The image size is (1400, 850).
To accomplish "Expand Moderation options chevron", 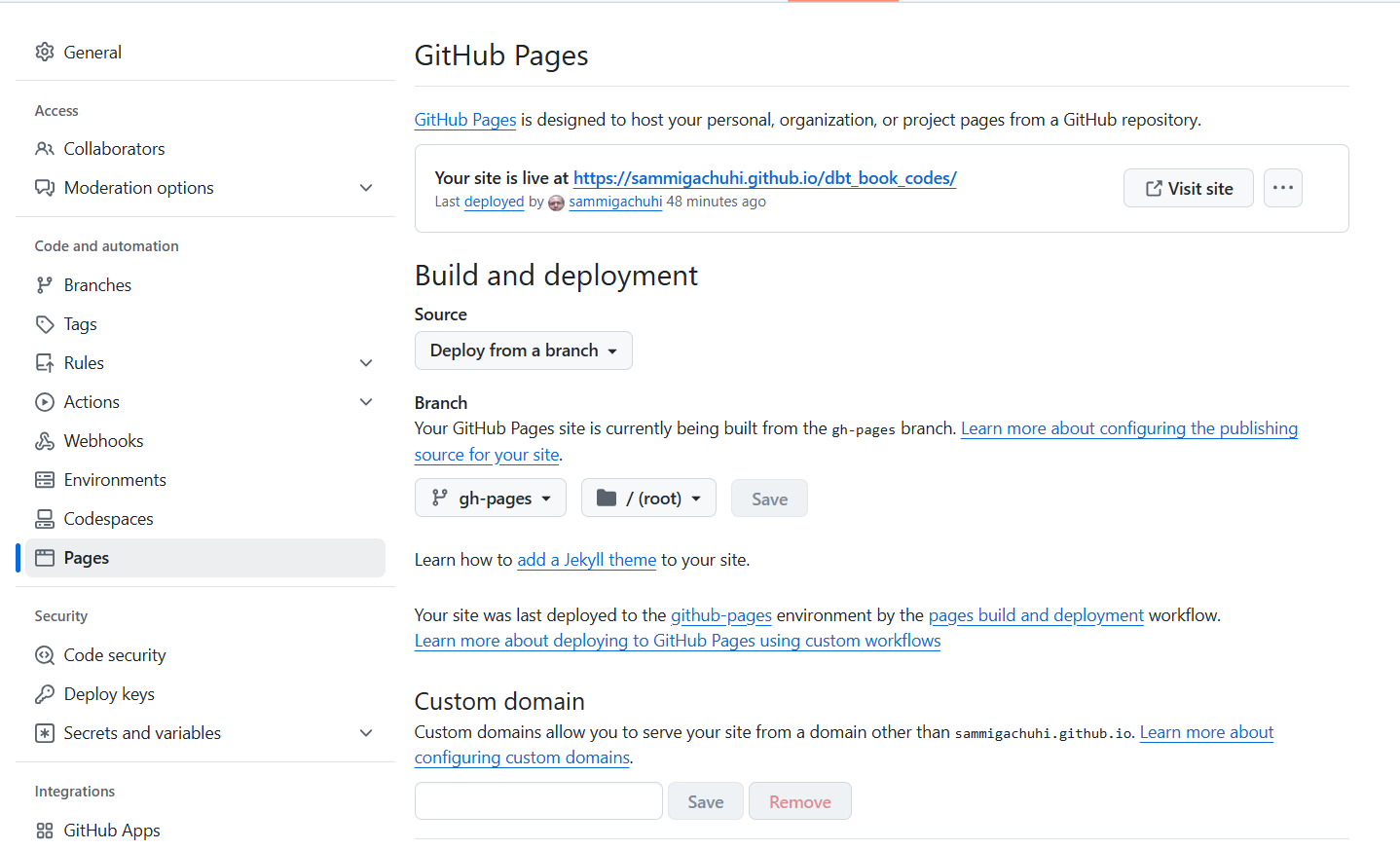I will tap(366, 188).
